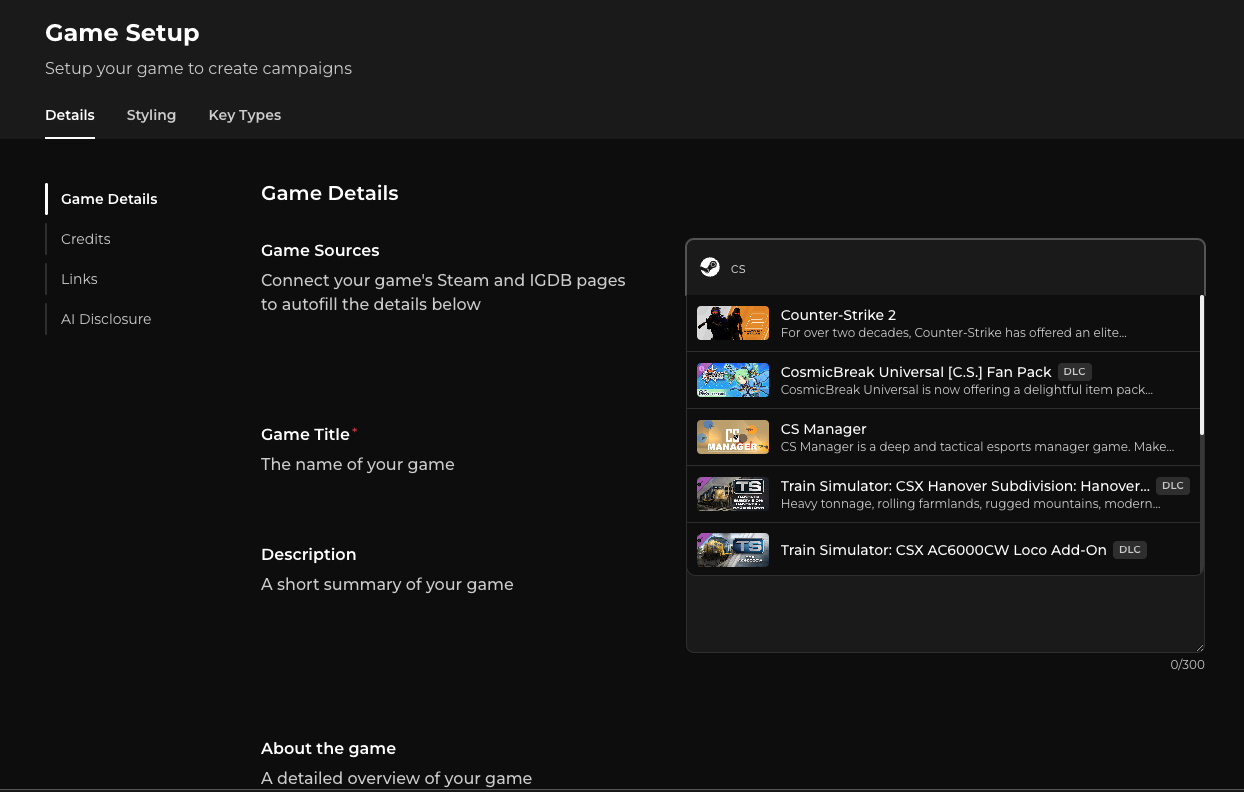Choose CosmicBreak Universal [C.S.] Fan Pack result

click(943, 380)
